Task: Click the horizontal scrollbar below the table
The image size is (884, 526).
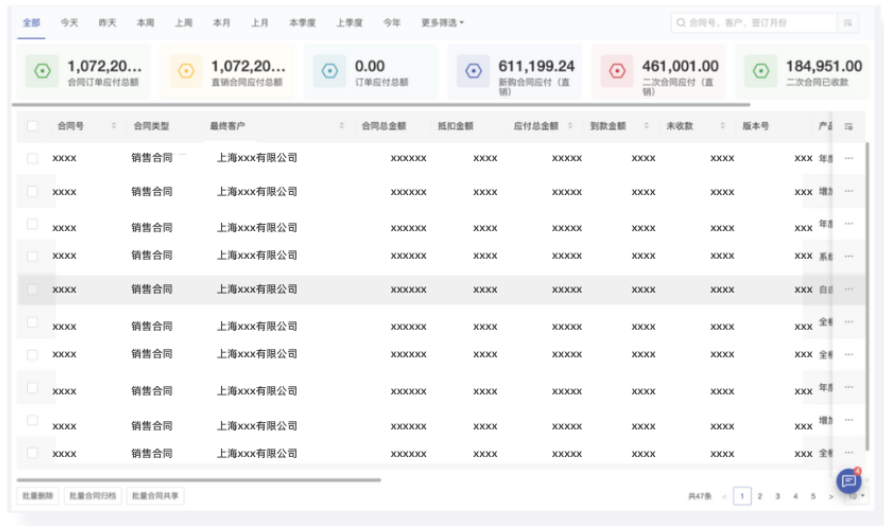Action: [200, 480]
